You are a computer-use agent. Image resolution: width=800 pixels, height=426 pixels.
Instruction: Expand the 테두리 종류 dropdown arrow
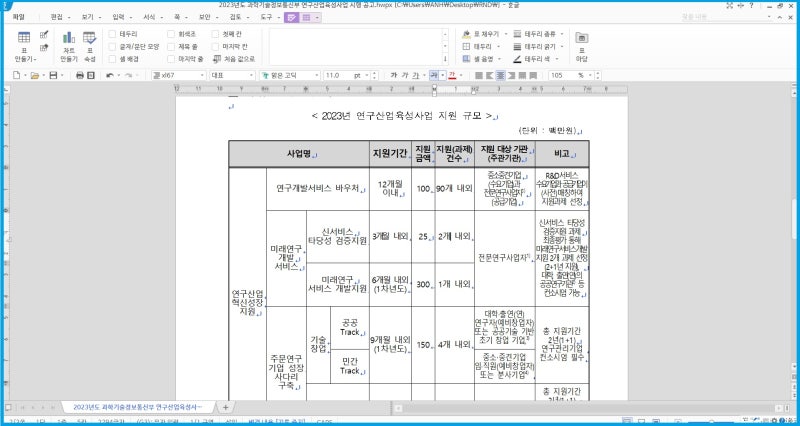562,34
